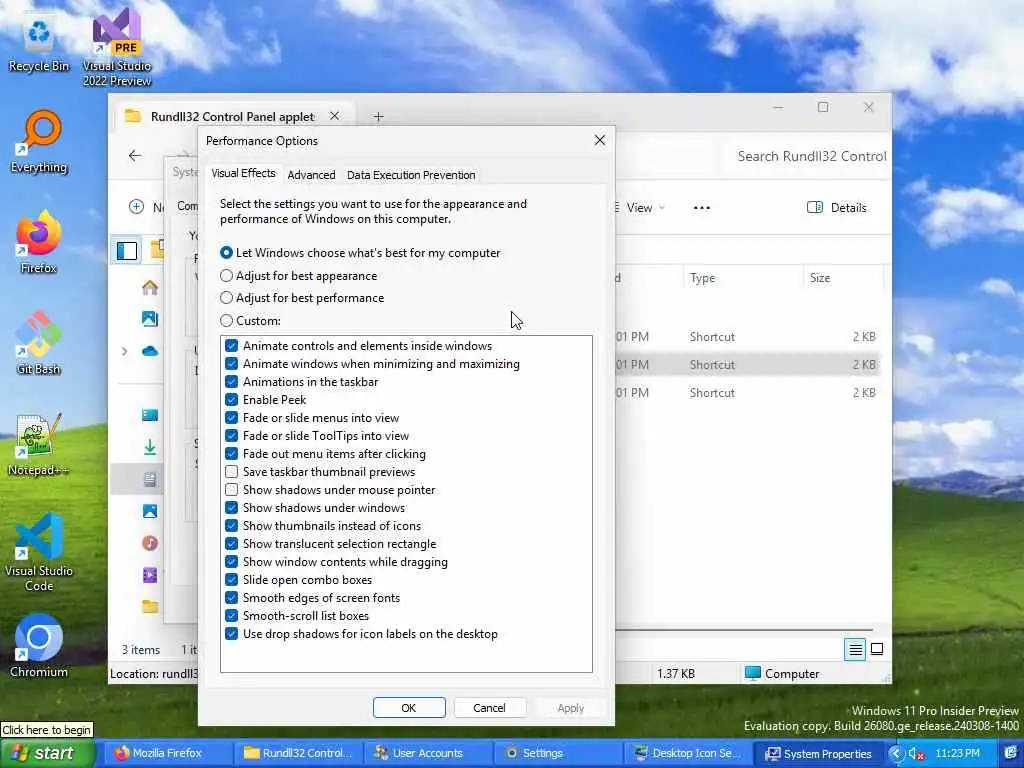
Task: Select the Rundll32 Control Panel applet tab
Action: 232,116
